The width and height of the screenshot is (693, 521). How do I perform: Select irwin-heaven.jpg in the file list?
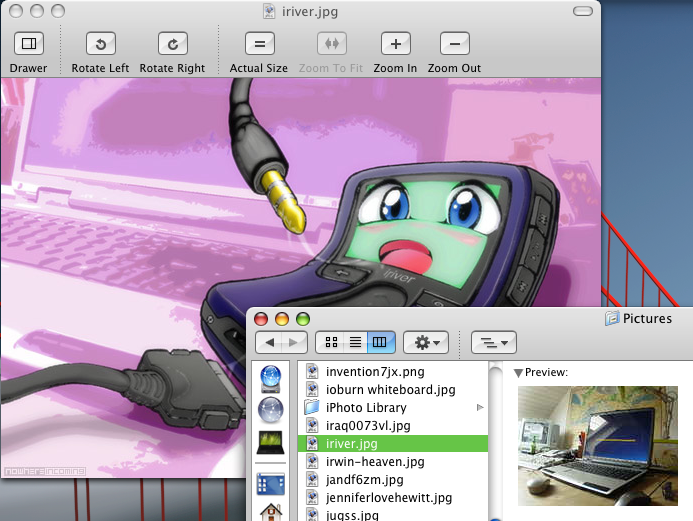(392, 462)
